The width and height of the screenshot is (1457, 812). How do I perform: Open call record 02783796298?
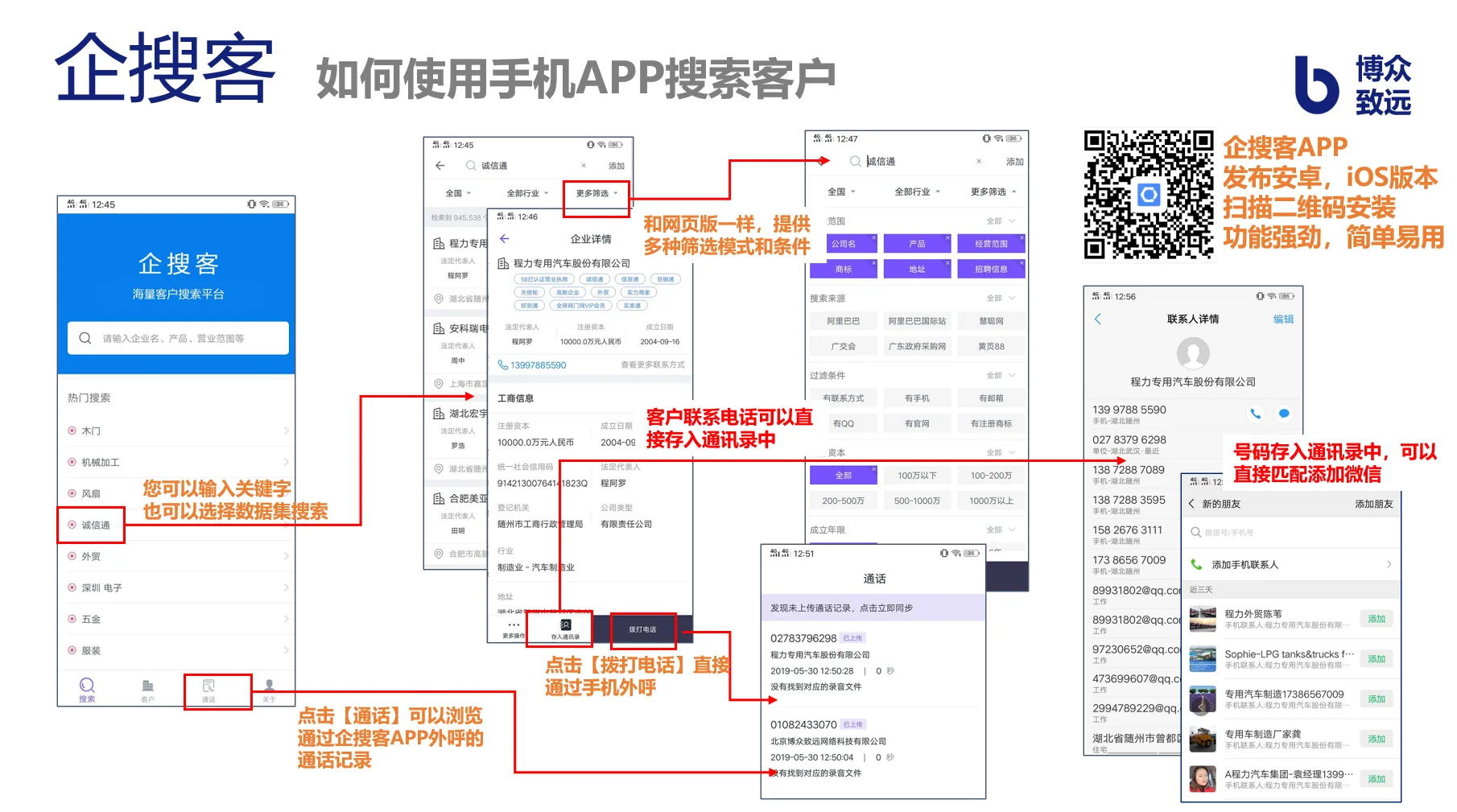[x=873, y=662]
